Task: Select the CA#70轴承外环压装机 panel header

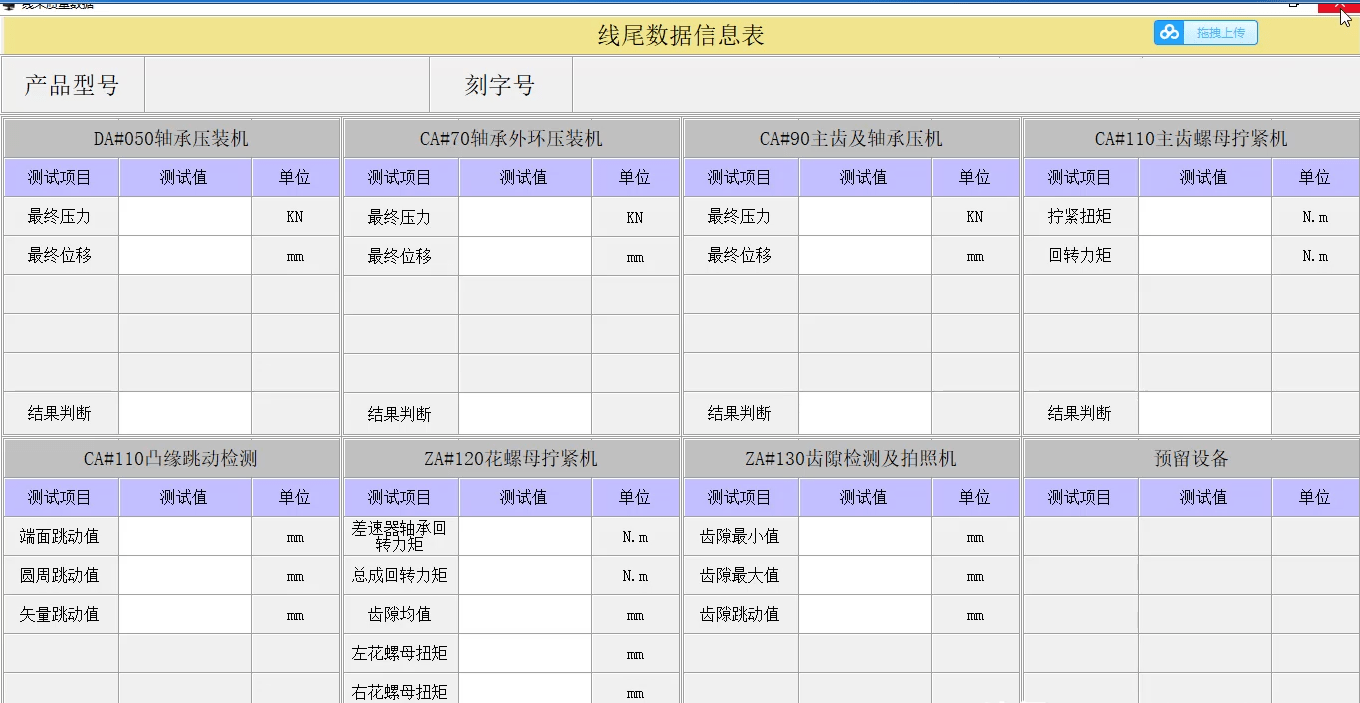Action: 511,138
